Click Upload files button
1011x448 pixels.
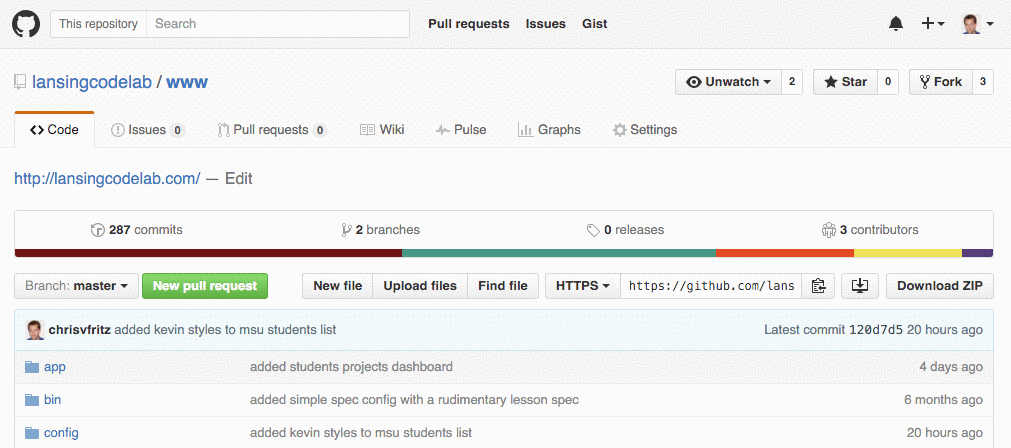coord(420,286)
